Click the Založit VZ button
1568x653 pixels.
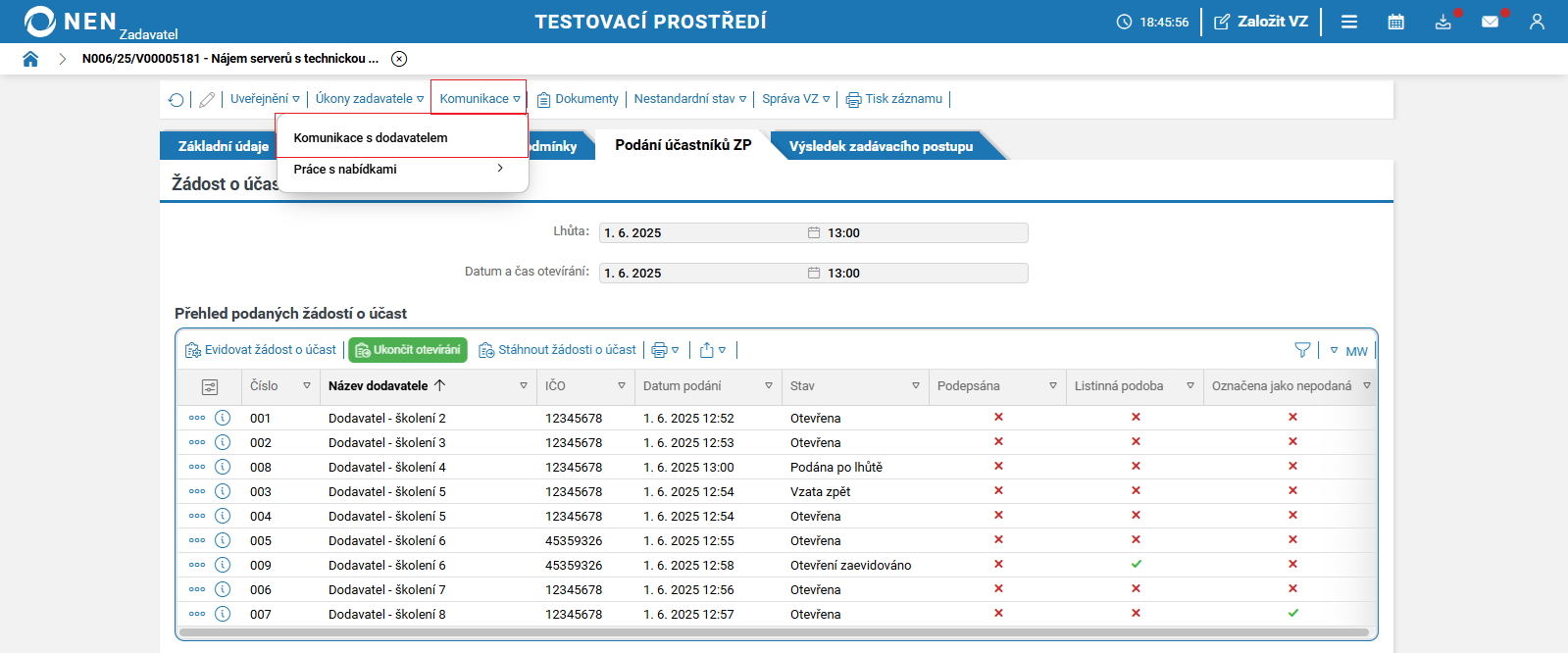click(x=1261, y=22)
